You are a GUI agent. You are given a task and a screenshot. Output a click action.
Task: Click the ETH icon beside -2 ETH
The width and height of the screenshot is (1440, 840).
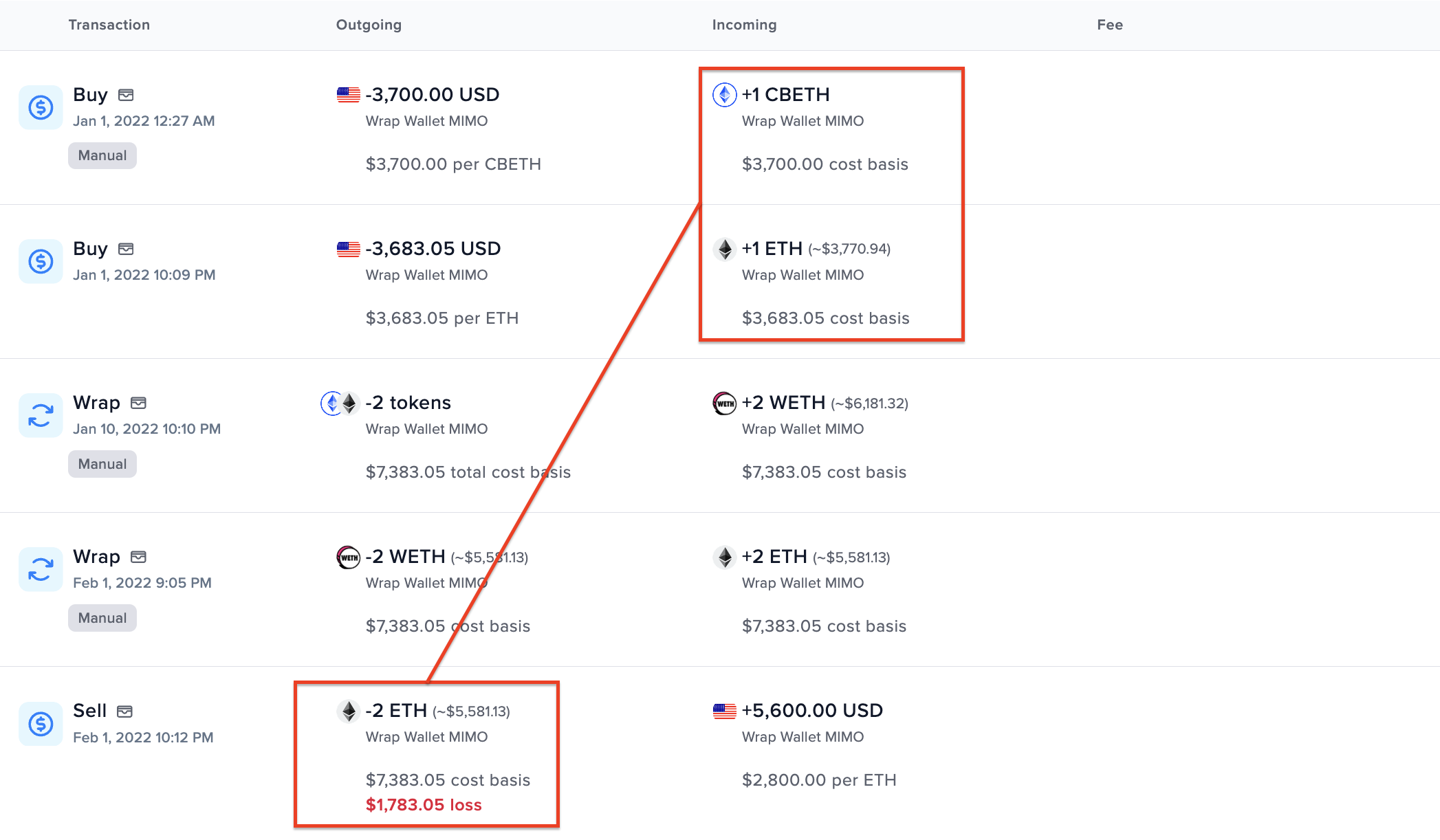click(x=349, y=711)
